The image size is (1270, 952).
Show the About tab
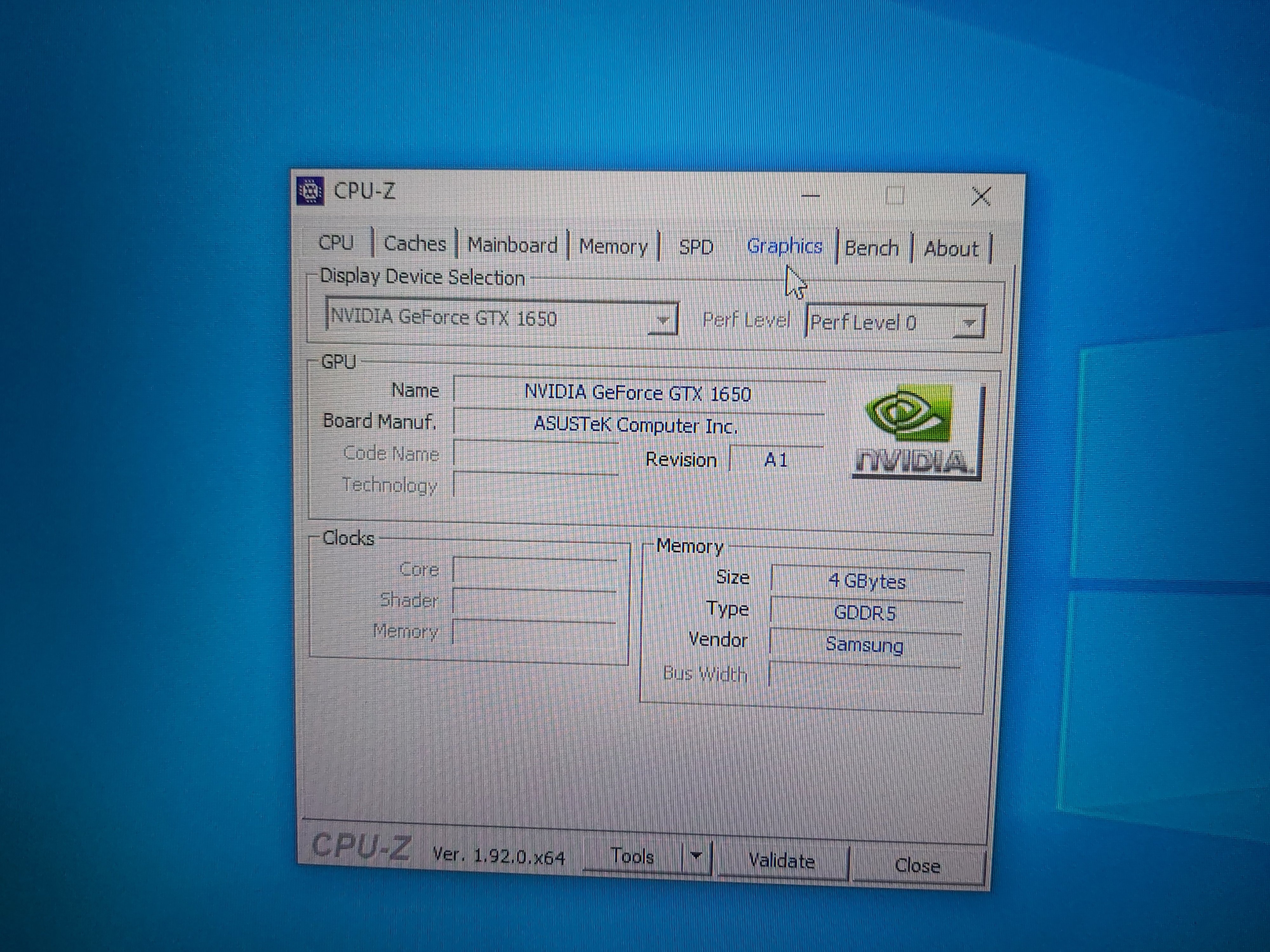[951, 249]
